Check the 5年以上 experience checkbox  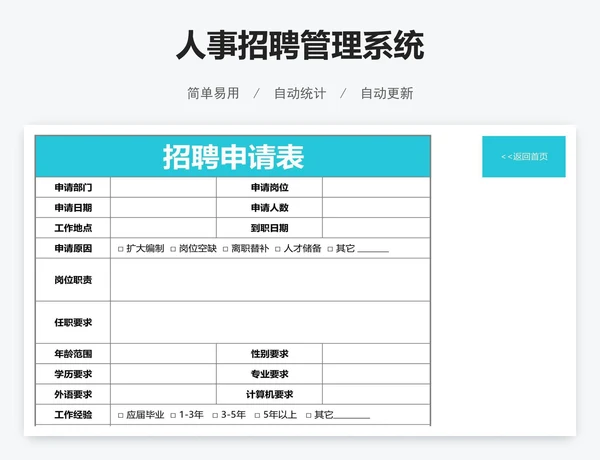tap(257, 415)
